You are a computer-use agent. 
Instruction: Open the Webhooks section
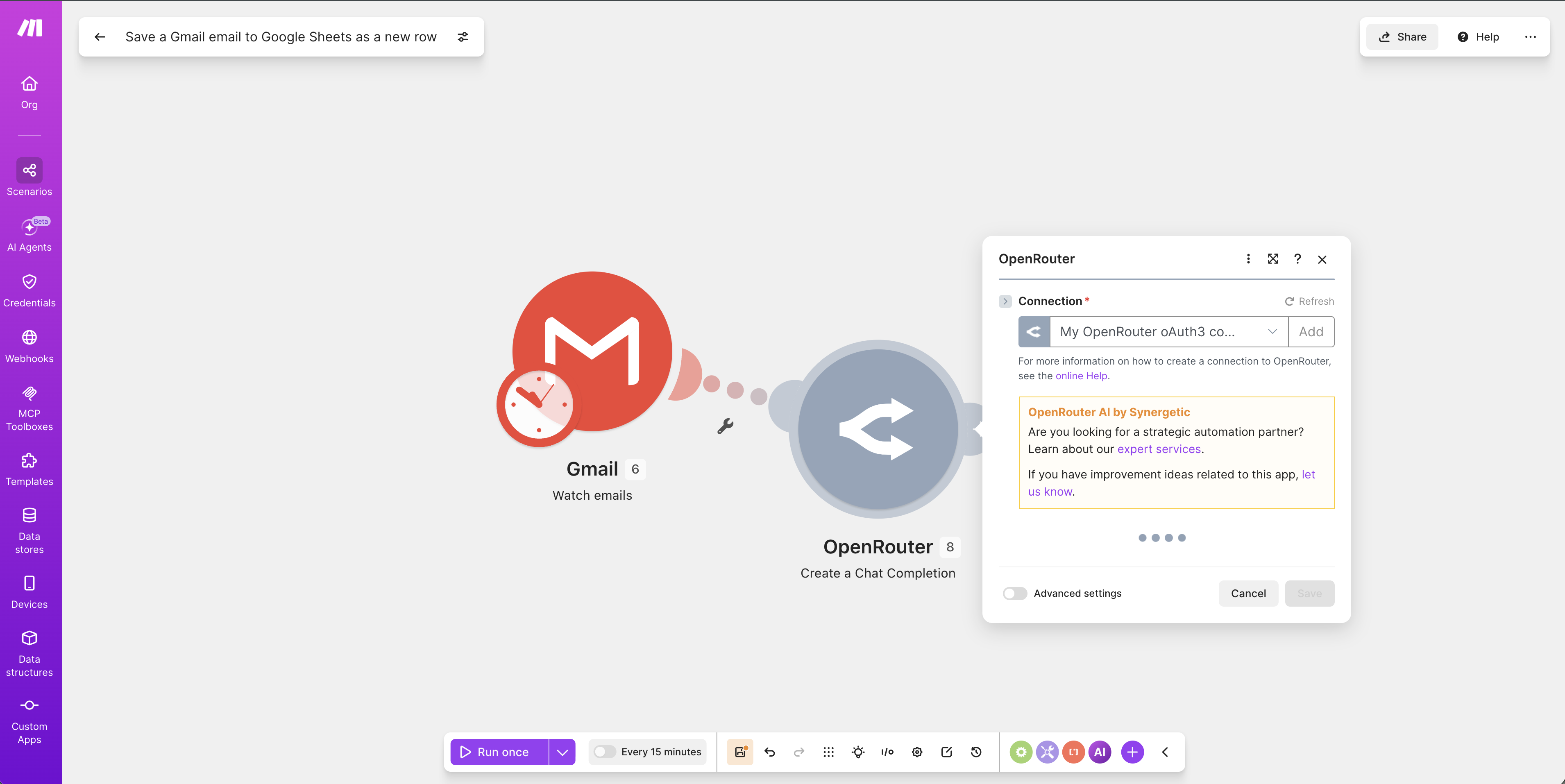coord(29,347)
